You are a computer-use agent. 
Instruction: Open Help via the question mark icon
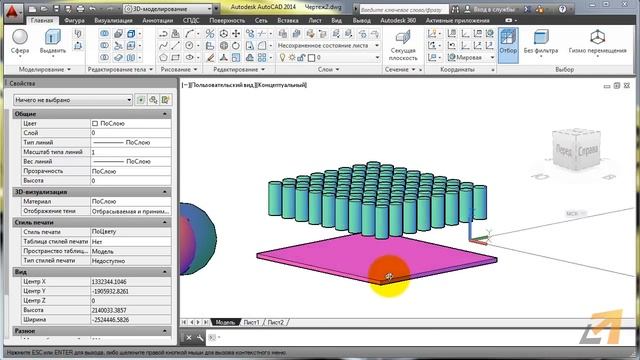[x=562, y=9]
